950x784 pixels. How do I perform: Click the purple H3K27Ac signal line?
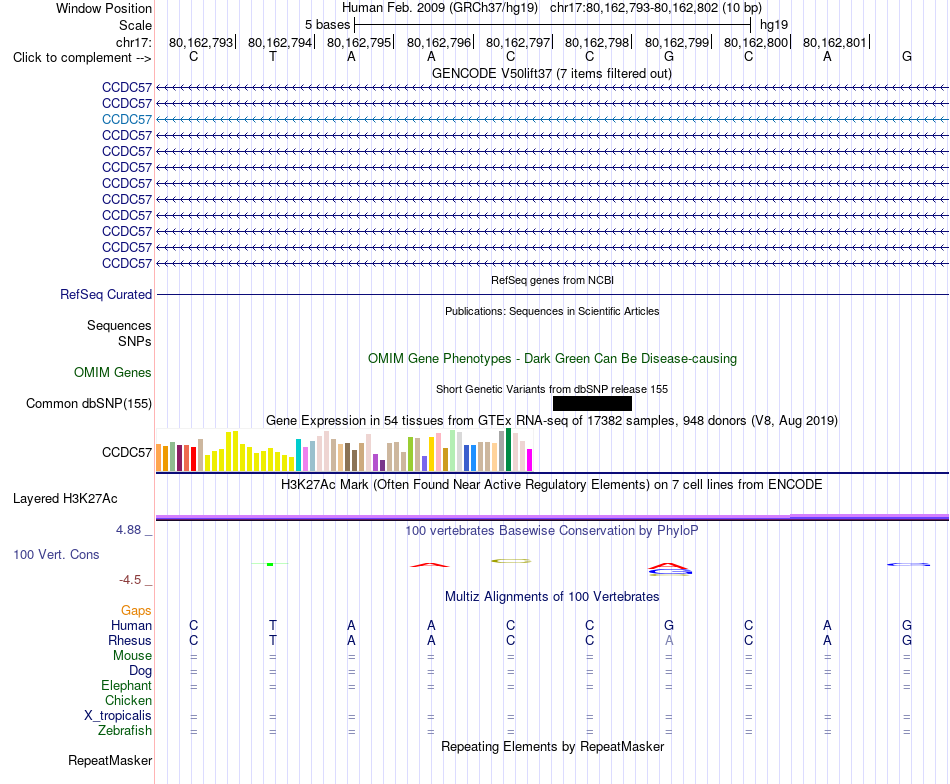(x=552, y=517)
